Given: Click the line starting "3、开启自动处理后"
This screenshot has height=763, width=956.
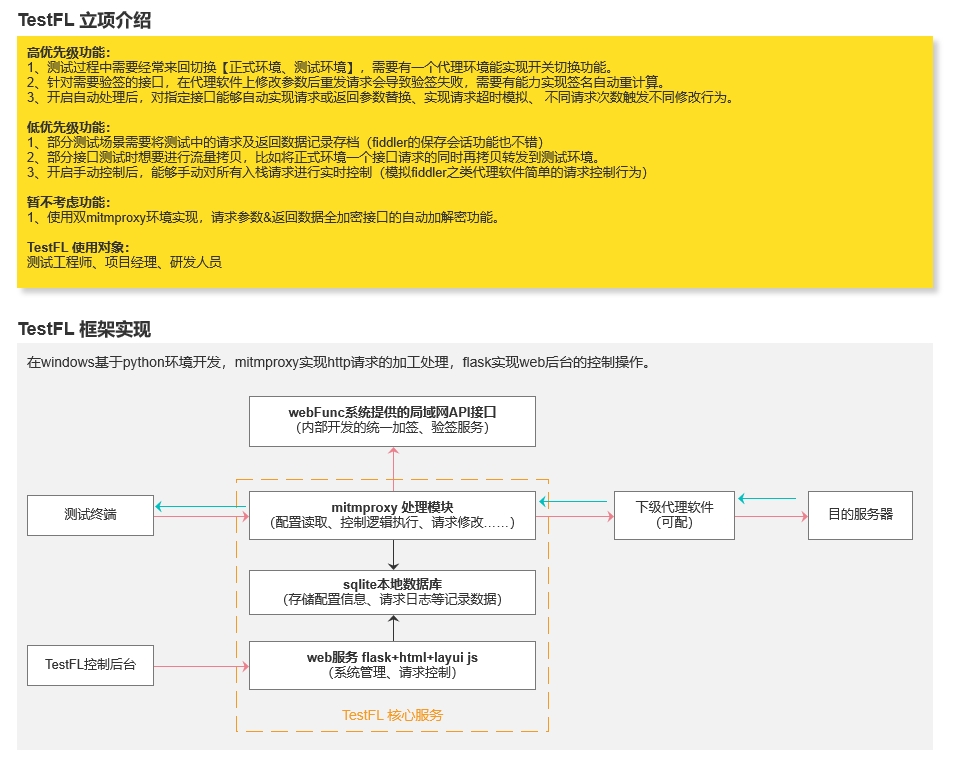Looking at the screenshot, I should [x=380, y=97].
